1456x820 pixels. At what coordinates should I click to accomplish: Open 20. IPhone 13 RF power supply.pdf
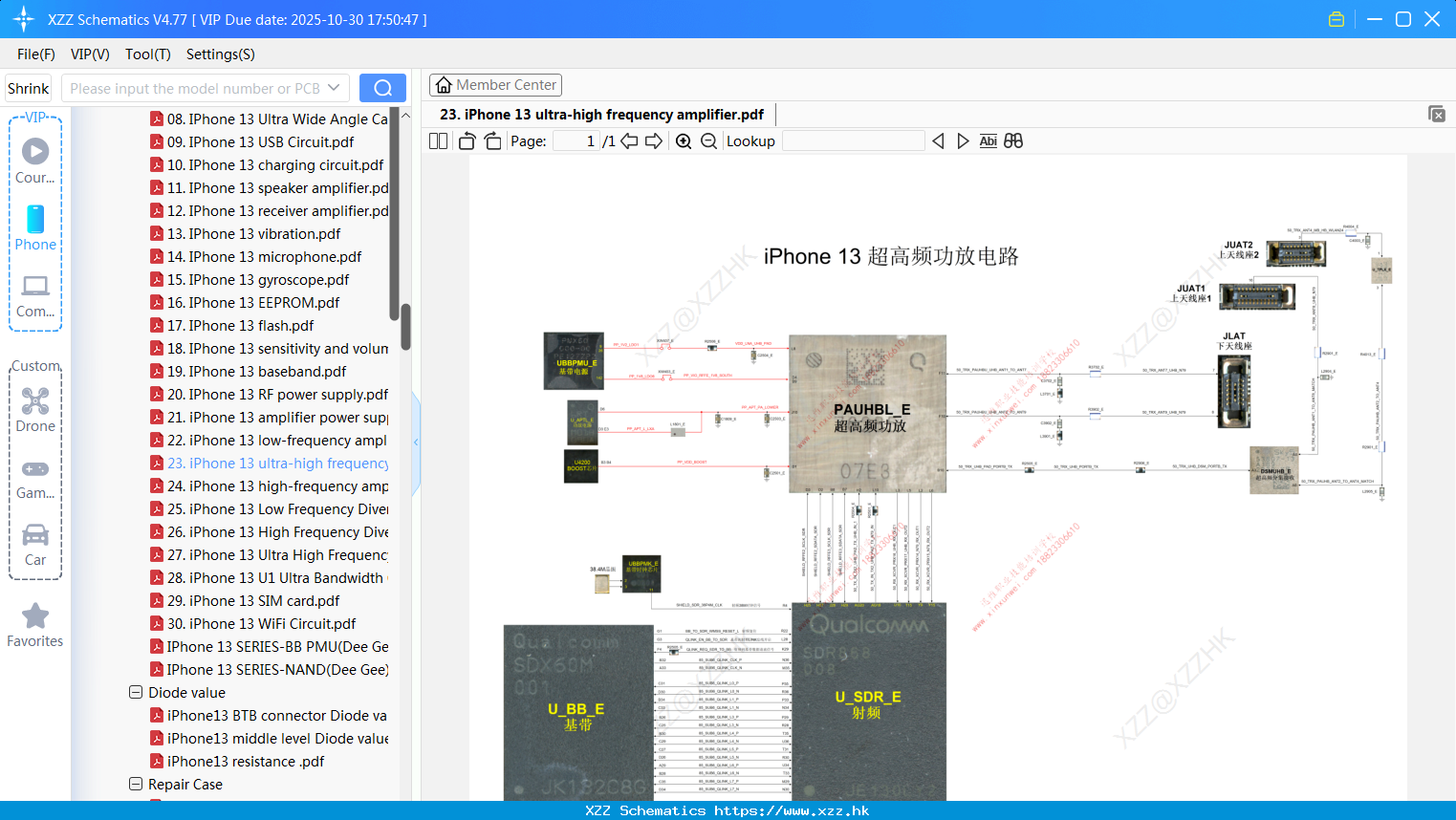point(269,395)
